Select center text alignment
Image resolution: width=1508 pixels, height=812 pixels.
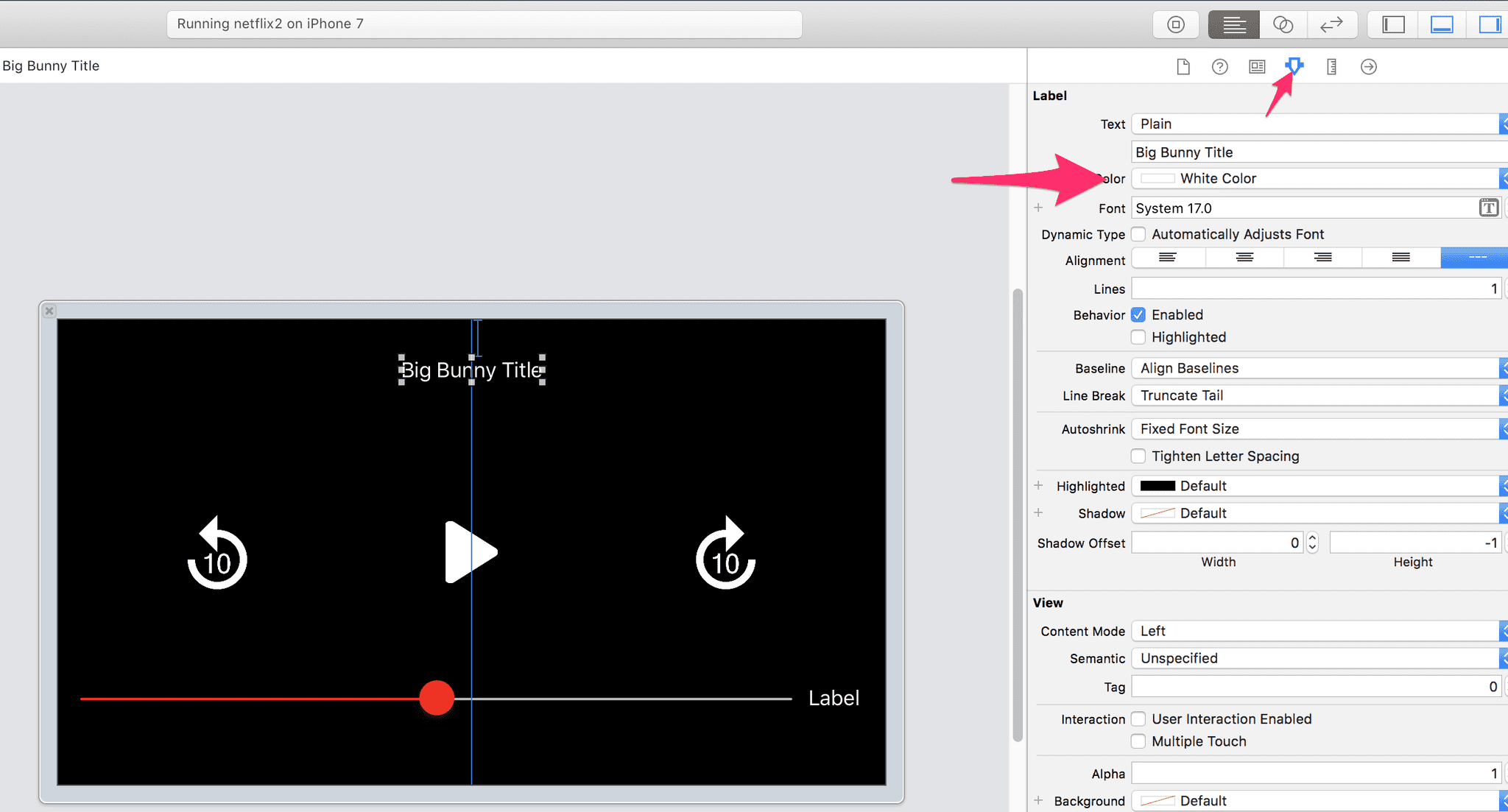(x=1245, y=258)
